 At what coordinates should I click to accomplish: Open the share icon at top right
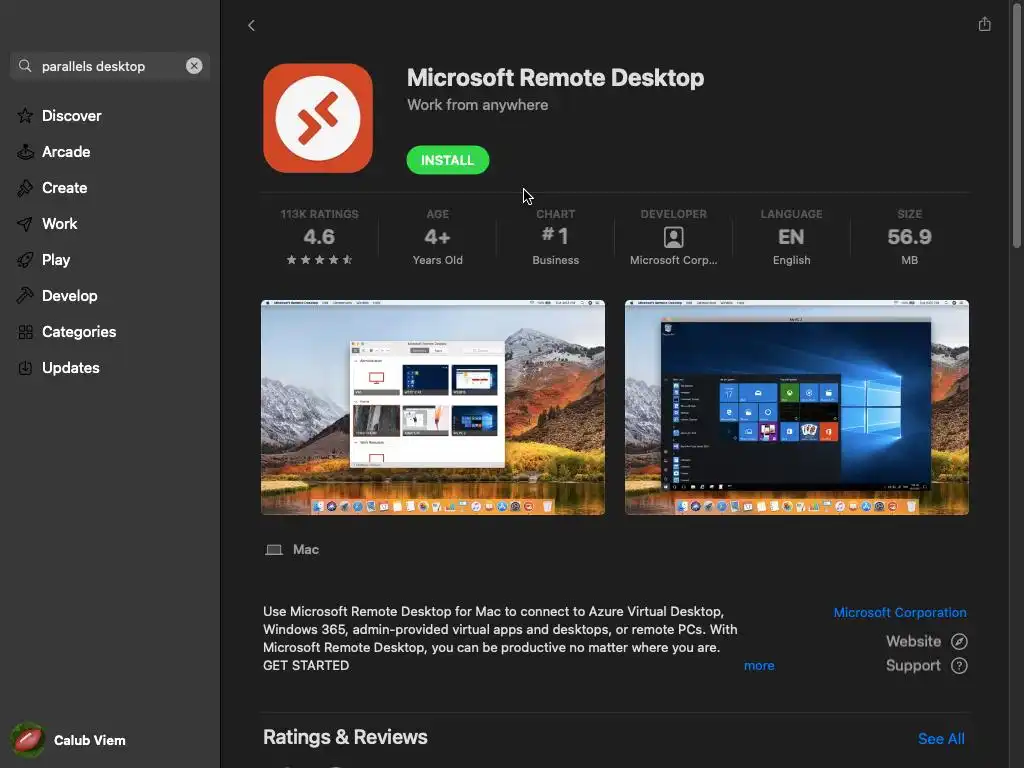(984, 24)
